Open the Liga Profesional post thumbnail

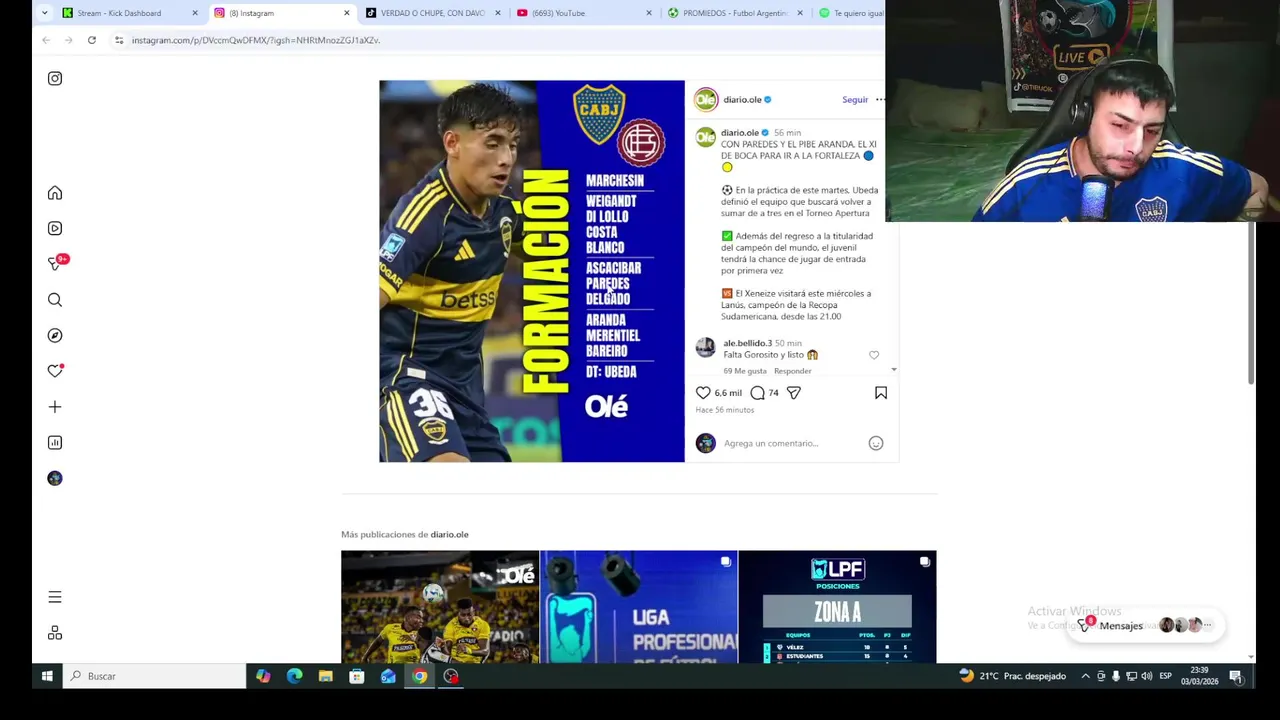[x=639, y=607]
